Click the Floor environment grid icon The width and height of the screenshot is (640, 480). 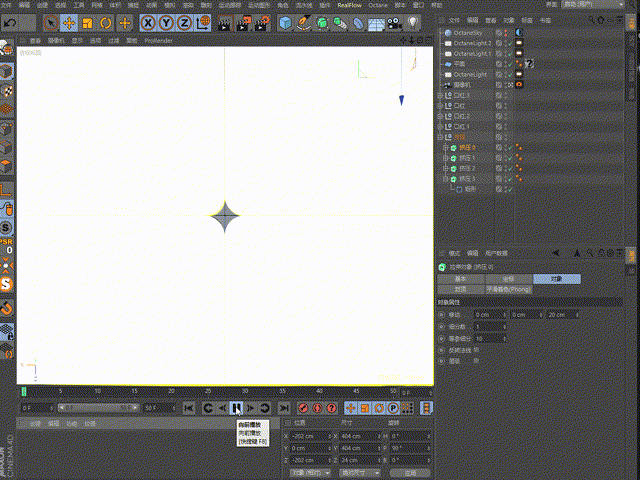376,24
